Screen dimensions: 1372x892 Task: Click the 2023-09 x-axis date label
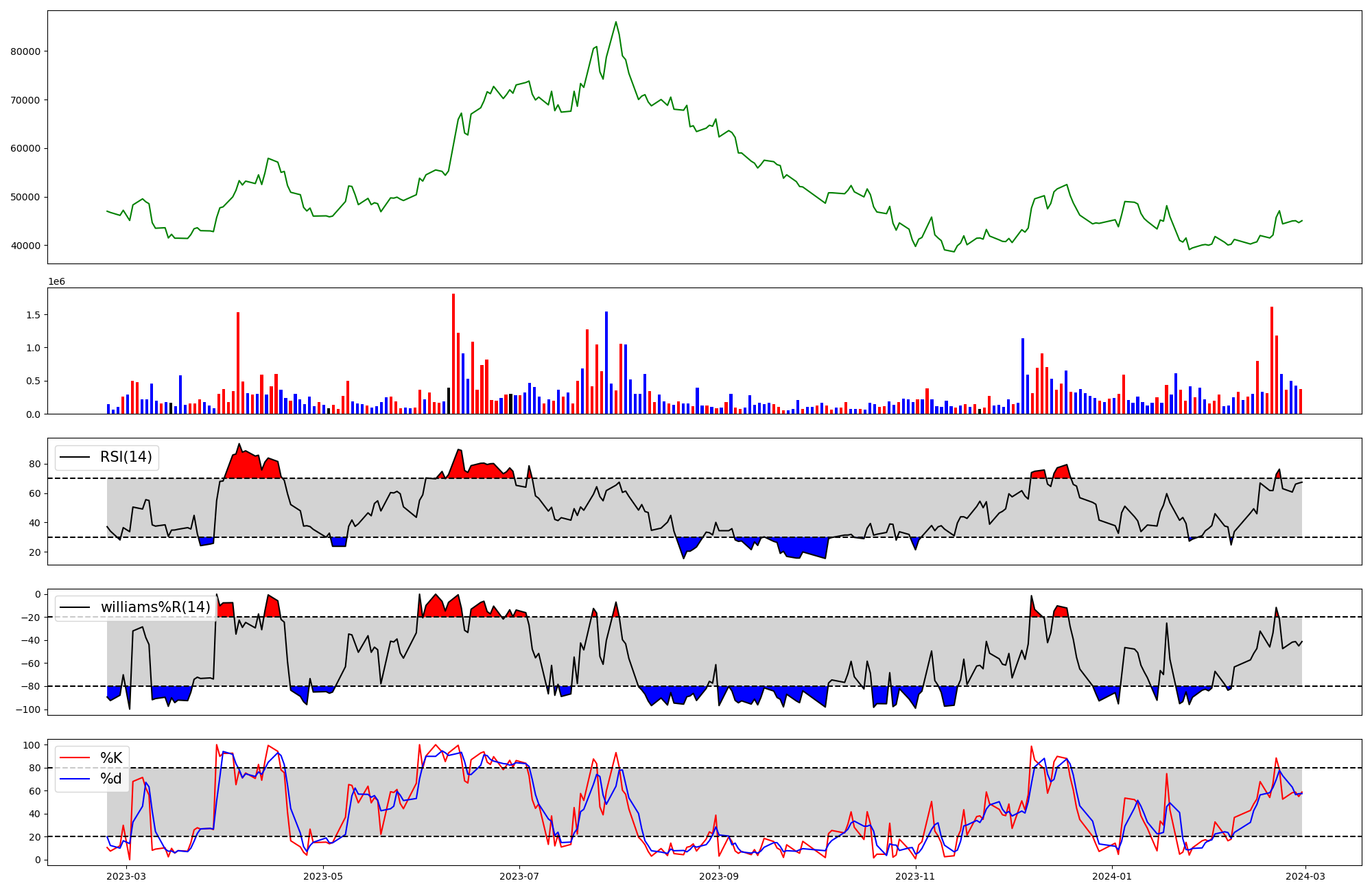coord(719,876)
